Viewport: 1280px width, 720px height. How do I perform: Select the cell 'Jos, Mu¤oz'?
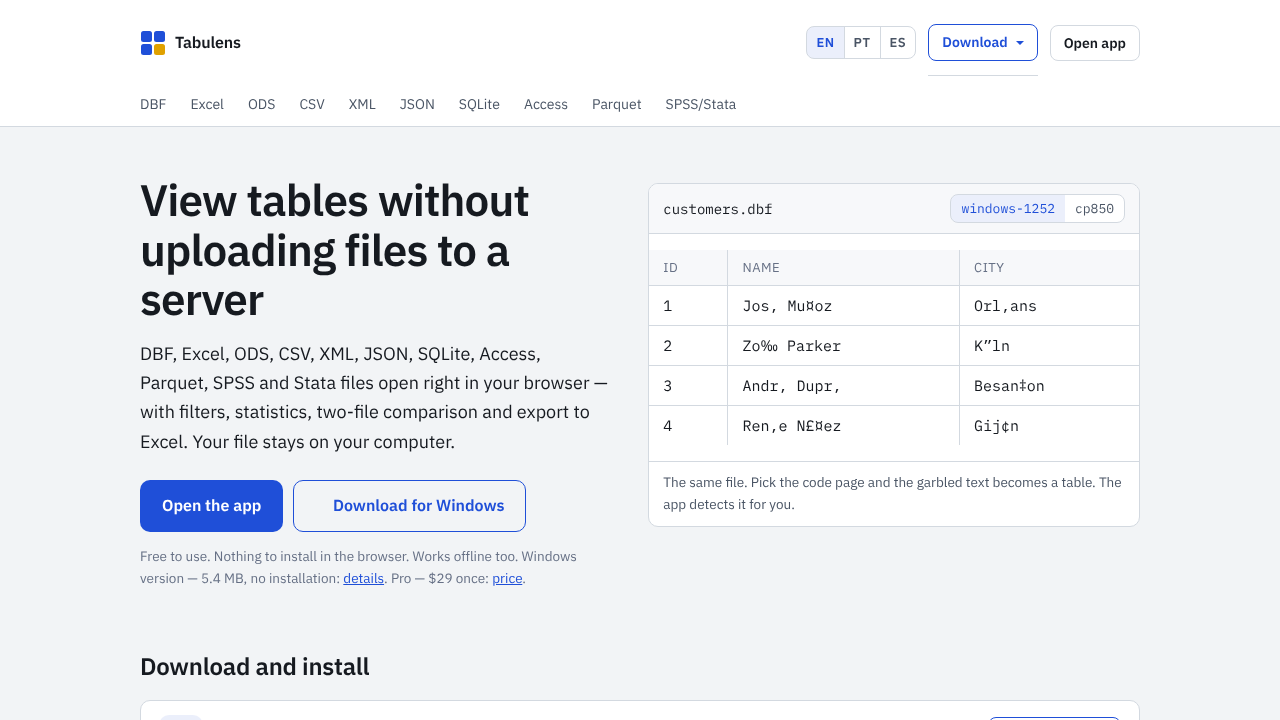[843, 306]
